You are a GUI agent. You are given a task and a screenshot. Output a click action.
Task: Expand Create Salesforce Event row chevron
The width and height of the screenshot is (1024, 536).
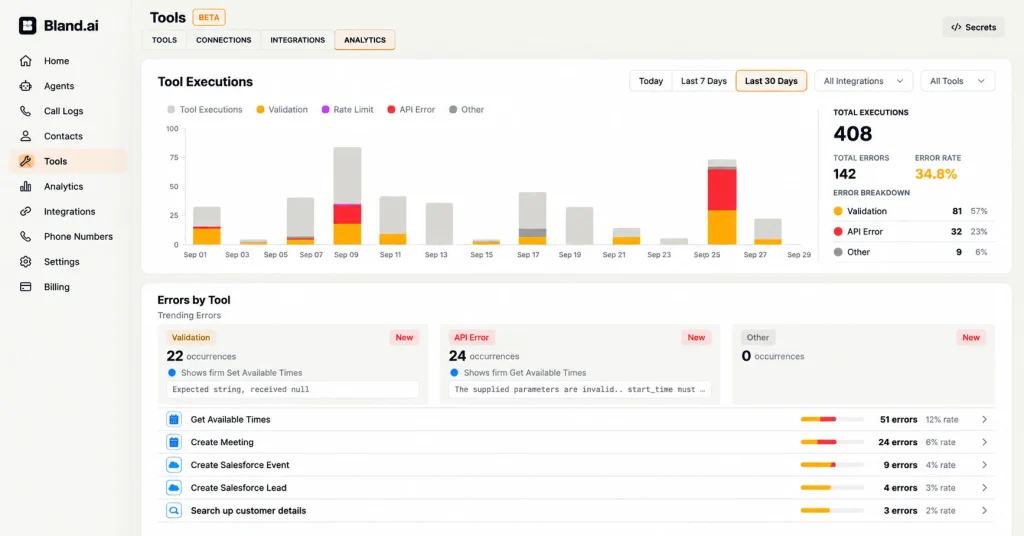(984, 465)
